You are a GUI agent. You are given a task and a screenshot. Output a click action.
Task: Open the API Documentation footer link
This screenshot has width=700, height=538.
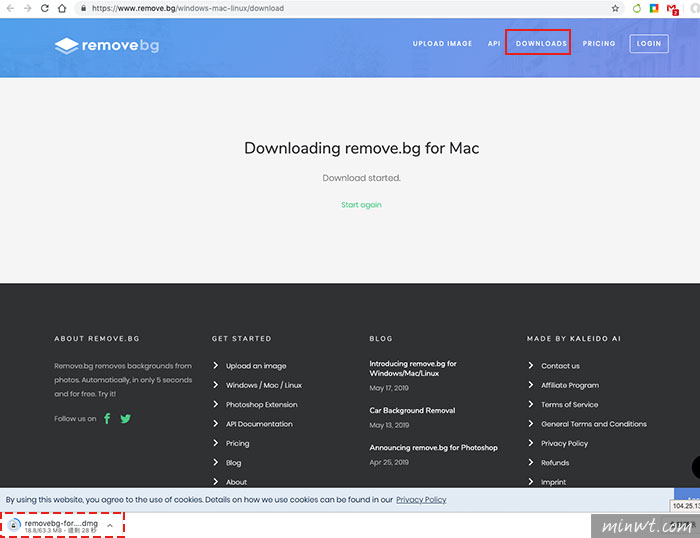[x=259, y=424]
